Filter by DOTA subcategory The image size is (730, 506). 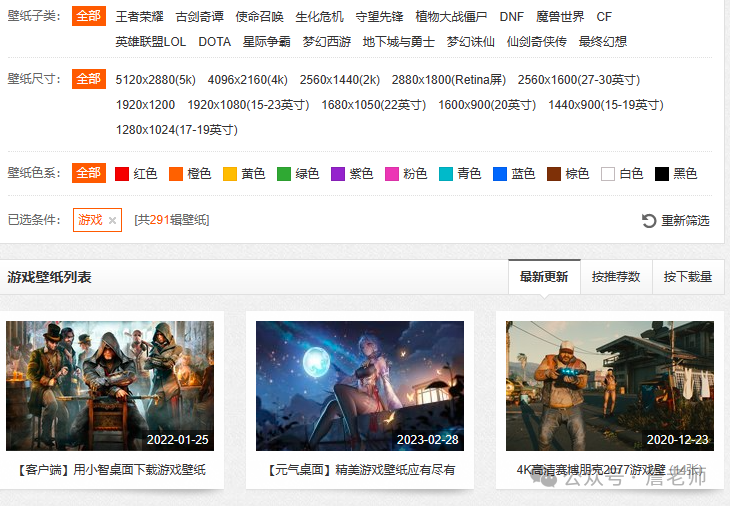click(215, 42)
